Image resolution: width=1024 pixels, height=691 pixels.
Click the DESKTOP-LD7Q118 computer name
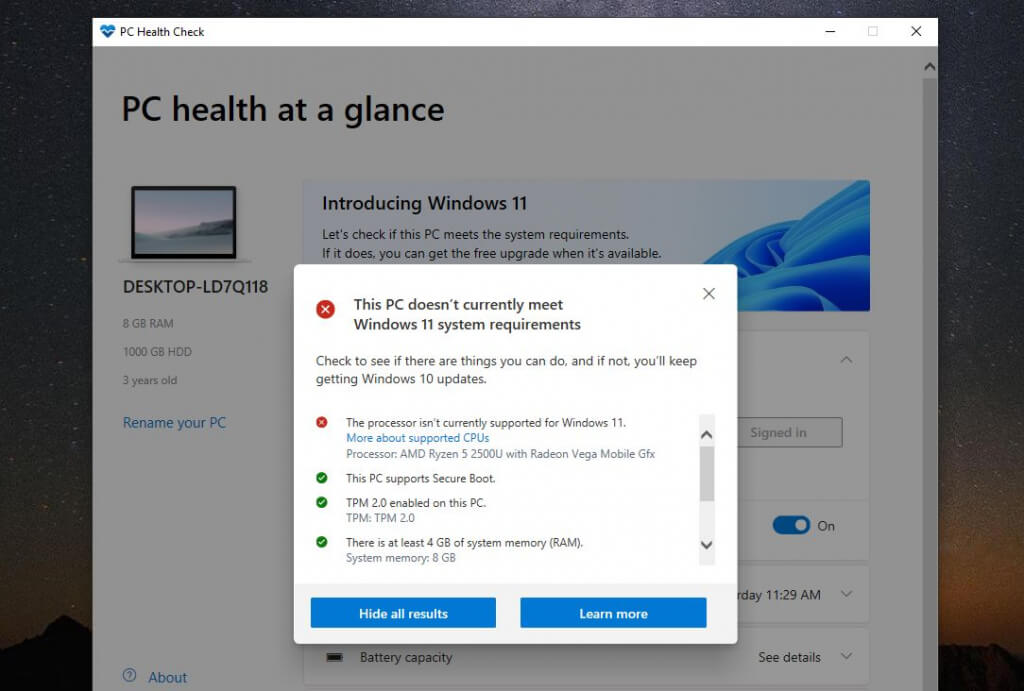[x=195, y=287]
